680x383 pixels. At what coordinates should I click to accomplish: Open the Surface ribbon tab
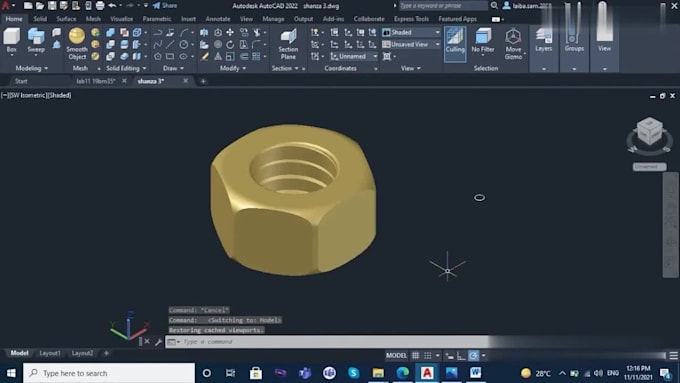(66, 19)
